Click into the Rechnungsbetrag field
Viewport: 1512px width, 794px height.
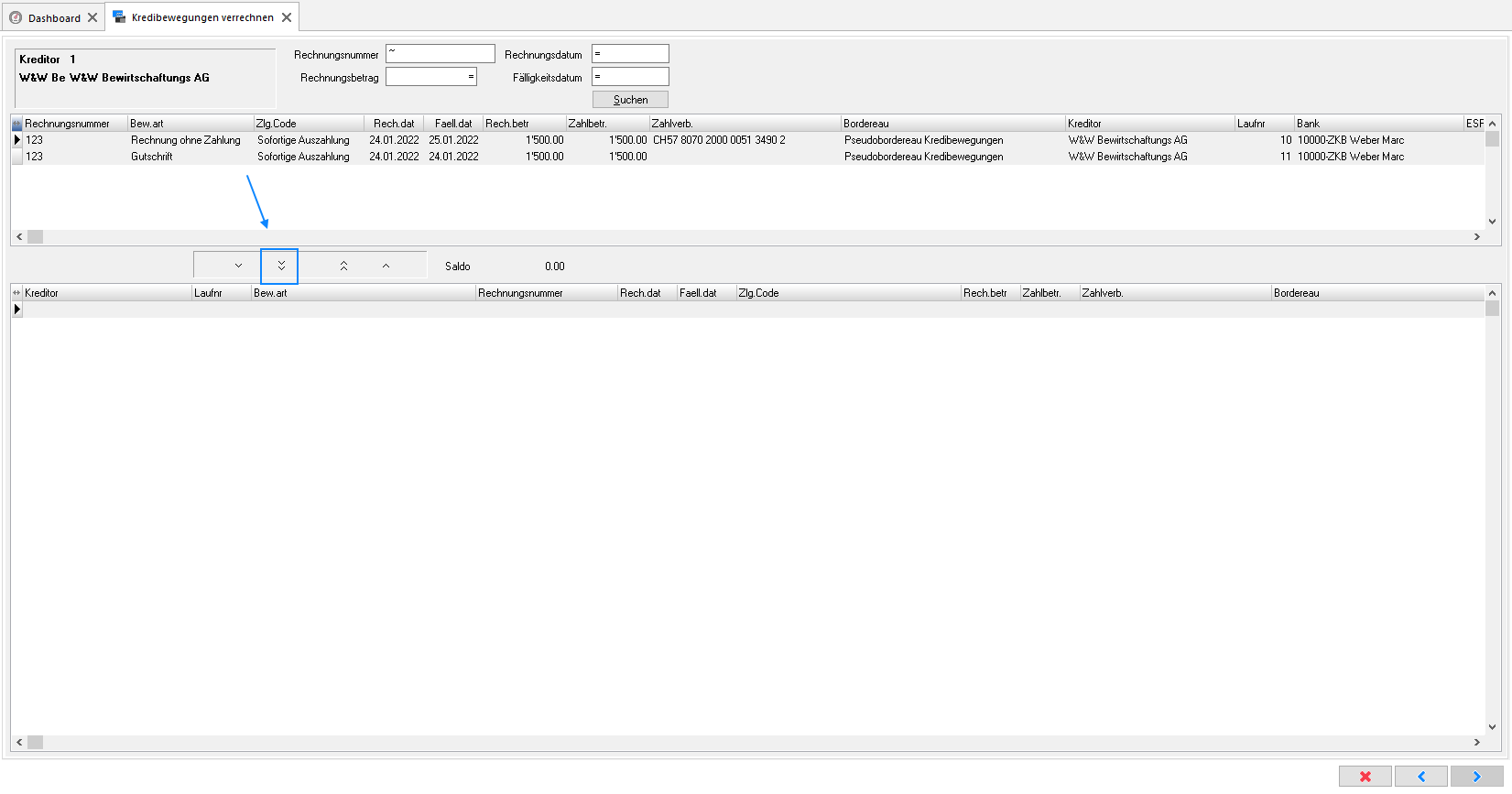[x=430, y=77]
